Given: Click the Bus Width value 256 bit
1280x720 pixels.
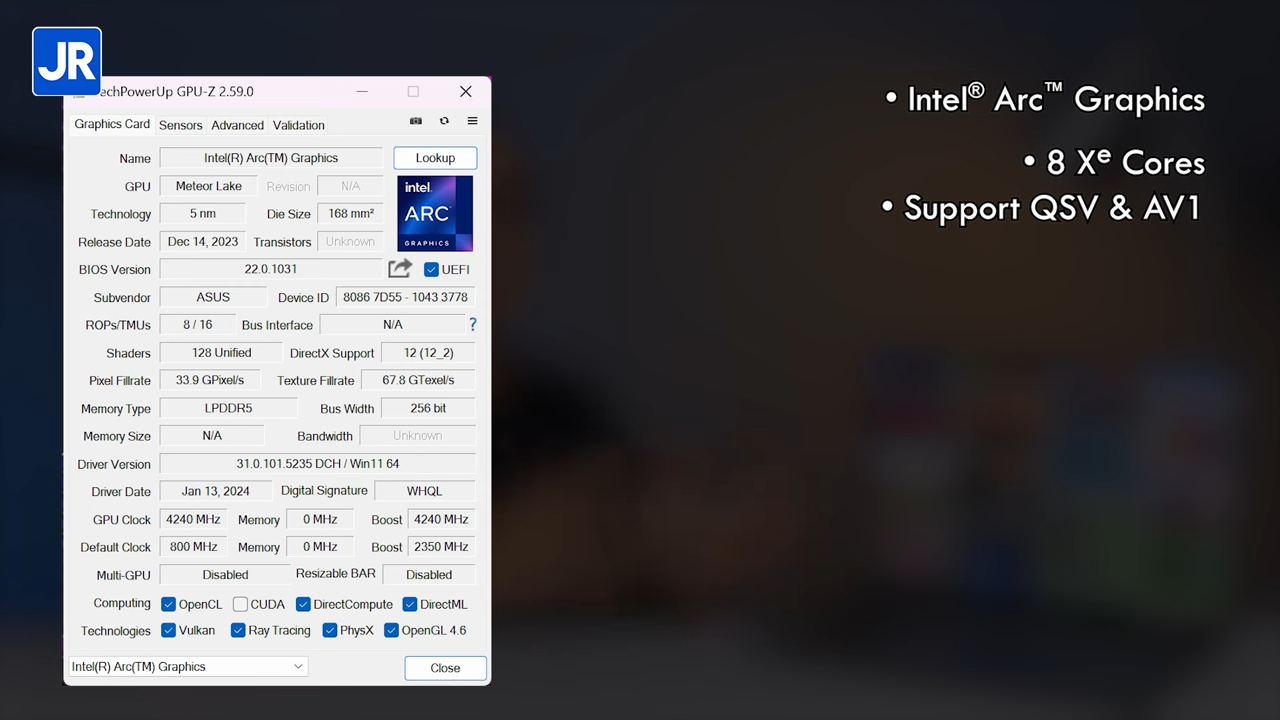Looking at the screenshot, I should point(428,408).
